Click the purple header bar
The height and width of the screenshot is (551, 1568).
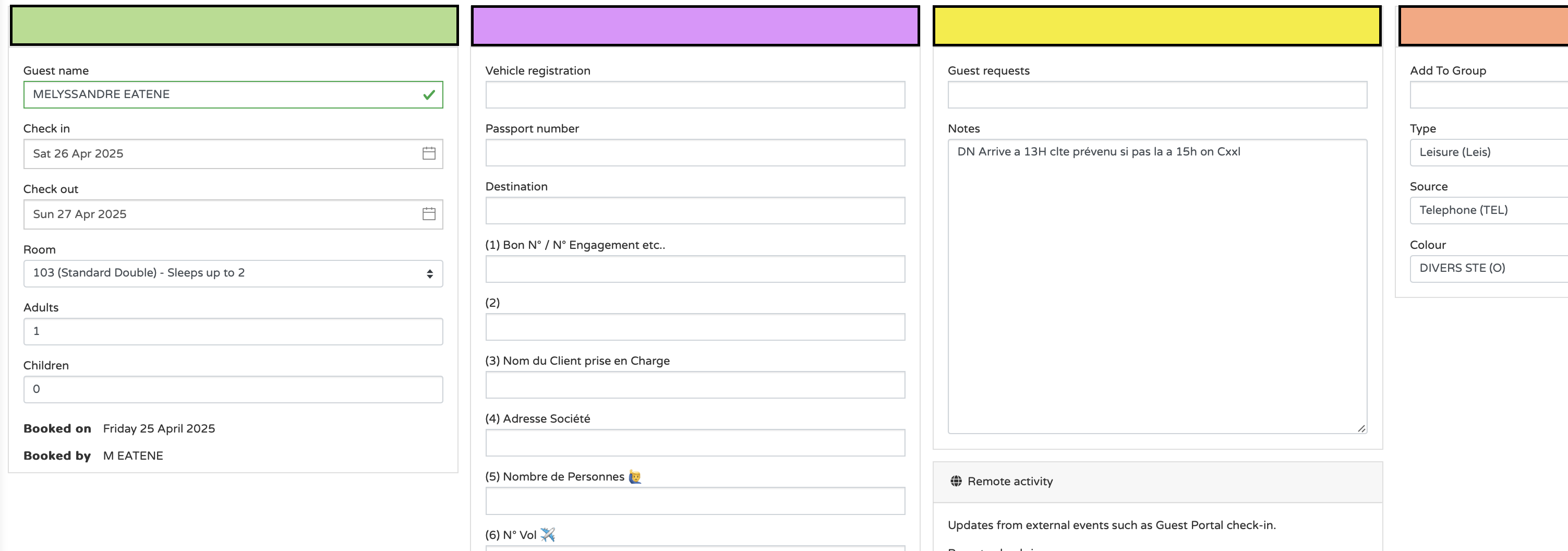click(695, 26)
